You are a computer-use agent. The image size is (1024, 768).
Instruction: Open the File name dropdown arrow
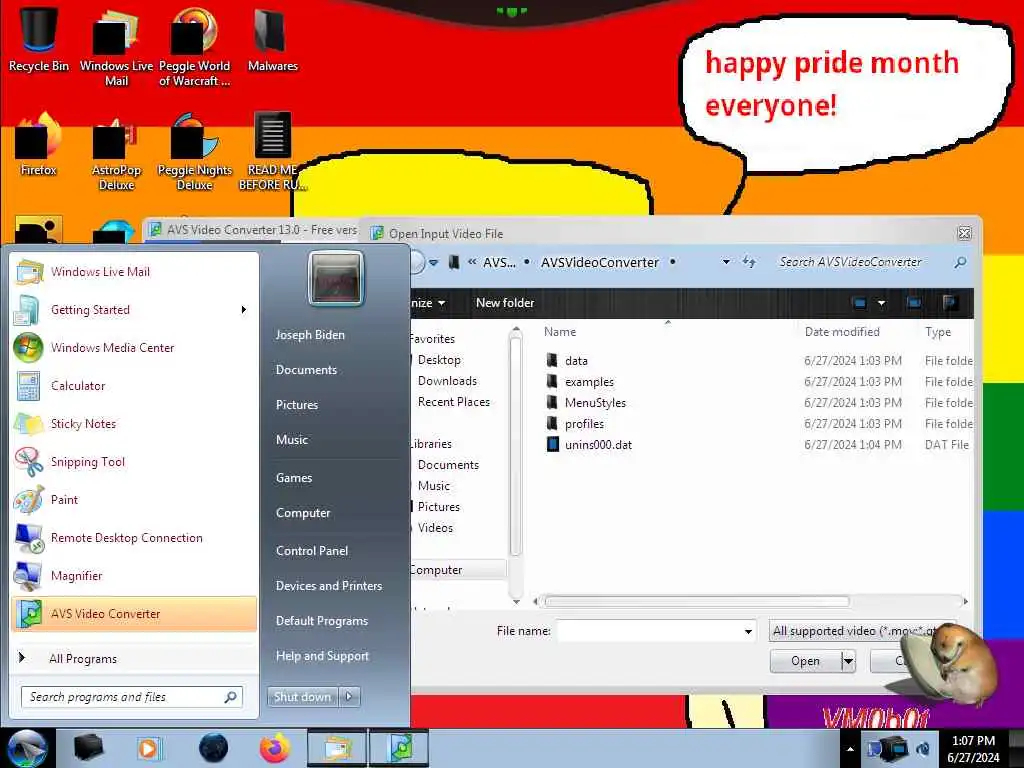[748, 632]
